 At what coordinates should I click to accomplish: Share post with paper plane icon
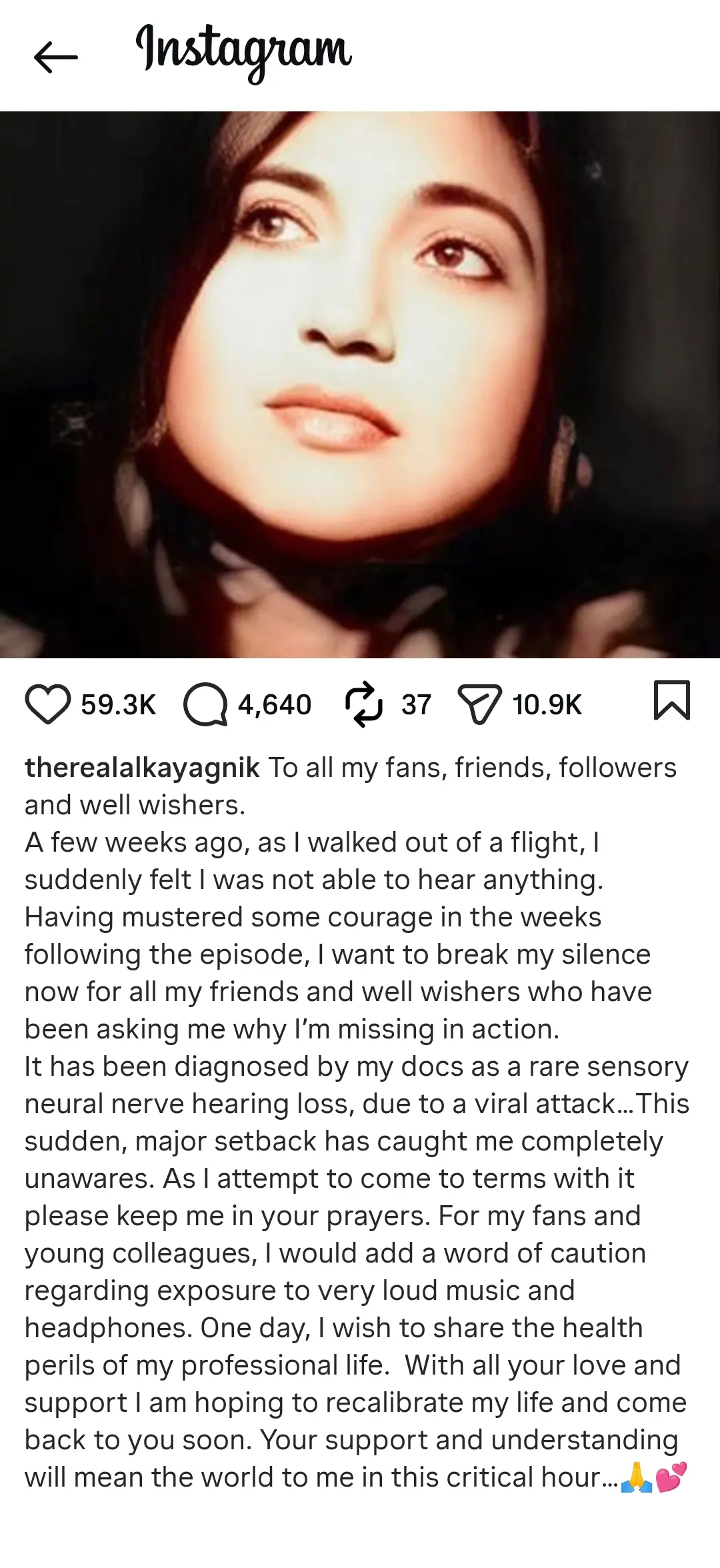[x=479, y=706]
